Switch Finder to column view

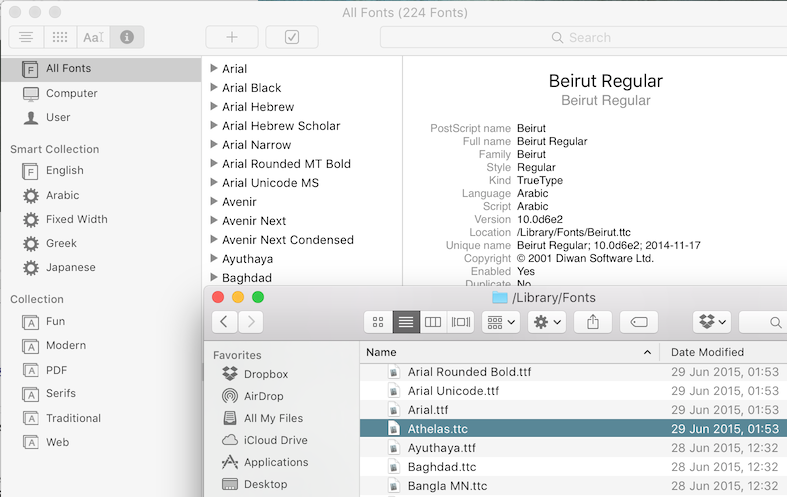coord(433,322)
